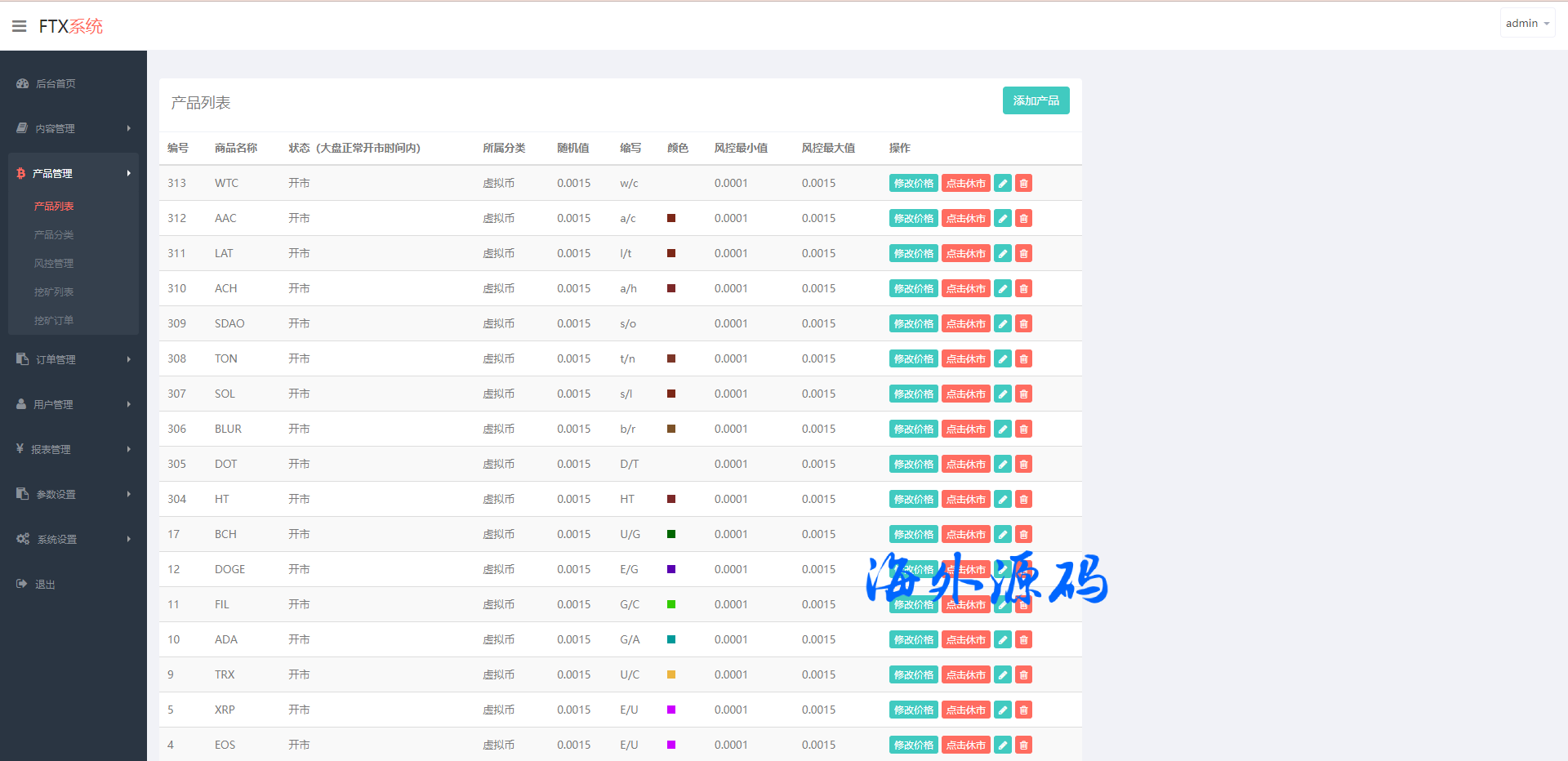This screenshot has width=1568, height=761.
Task: Click the trash icon for BCH row
Action: tap(1023, 535)
